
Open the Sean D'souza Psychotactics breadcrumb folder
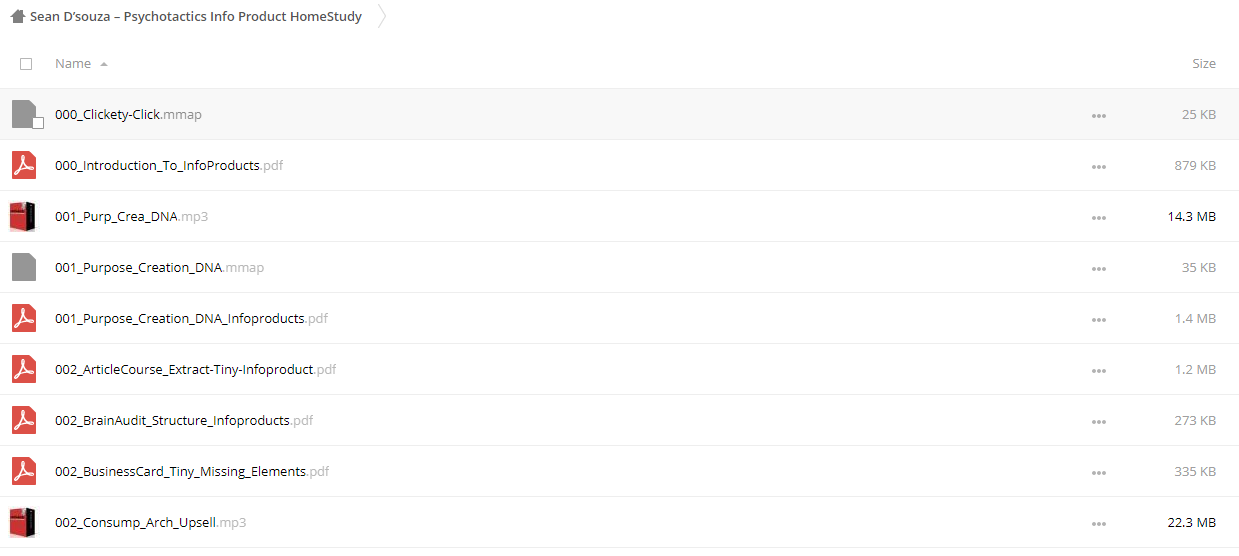(196, 17)
